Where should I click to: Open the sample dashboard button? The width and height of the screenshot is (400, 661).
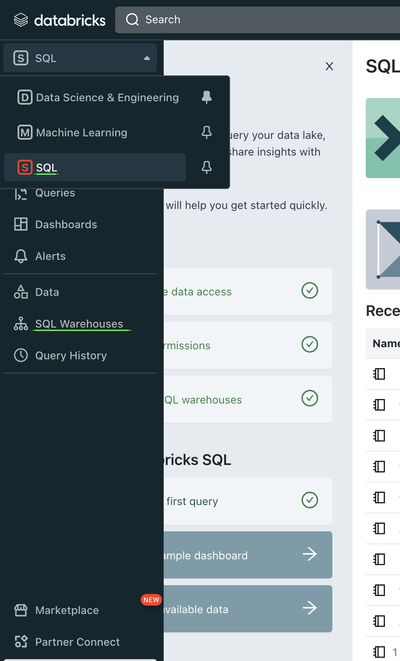click(x=248, y=555)
